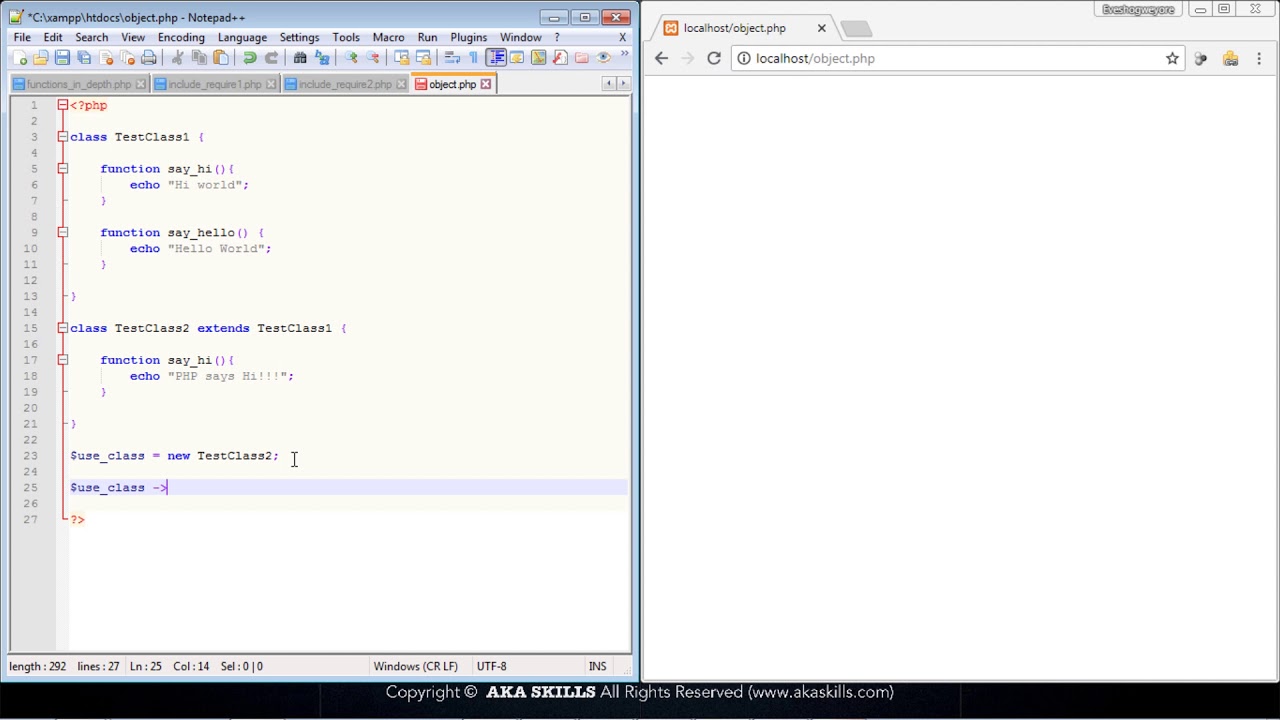The image size is (1280, 720).
Task: Open the Encoding menu
Action: (x=181, y=37)
